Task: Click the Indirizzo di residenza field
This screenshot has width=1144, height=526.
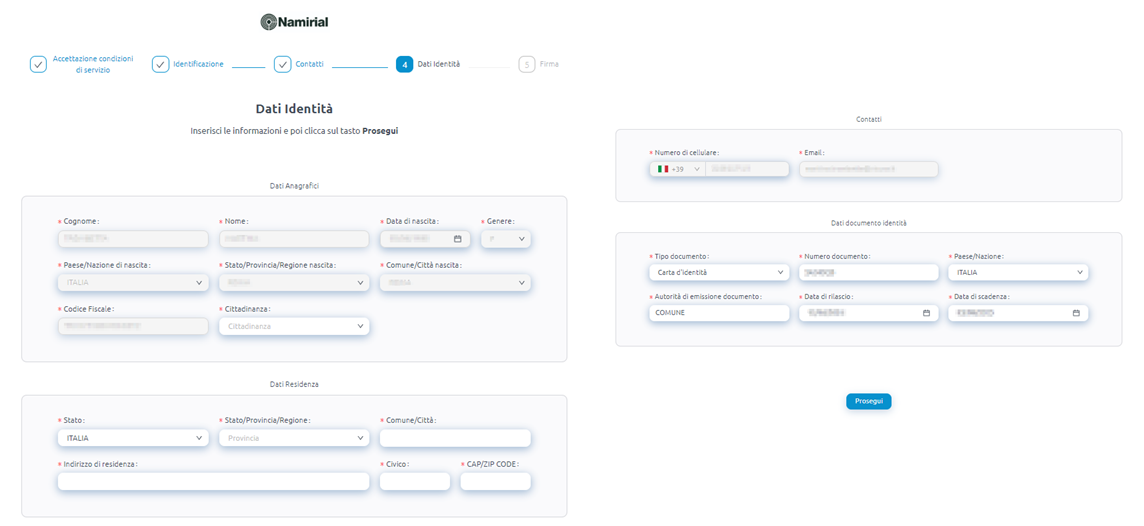Action: pyautogui.click(x=213, y=482)
